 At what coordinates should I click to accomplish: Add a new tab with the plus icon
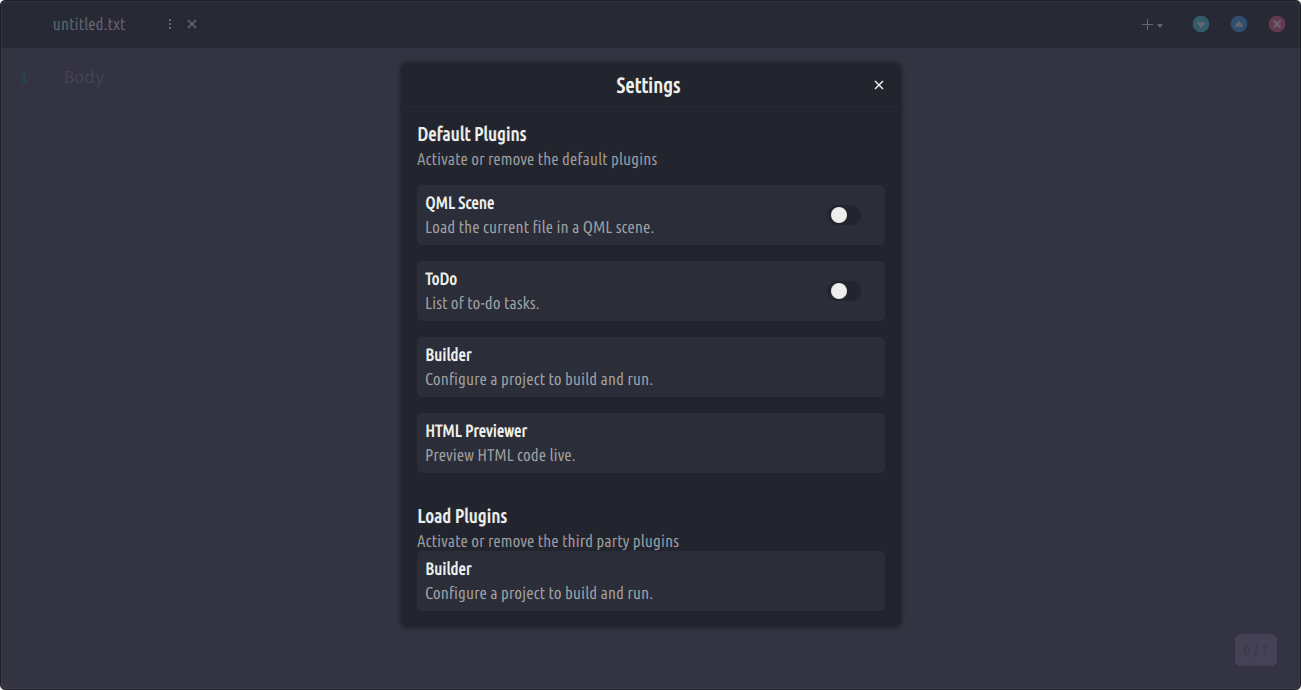click(1147, 25)
